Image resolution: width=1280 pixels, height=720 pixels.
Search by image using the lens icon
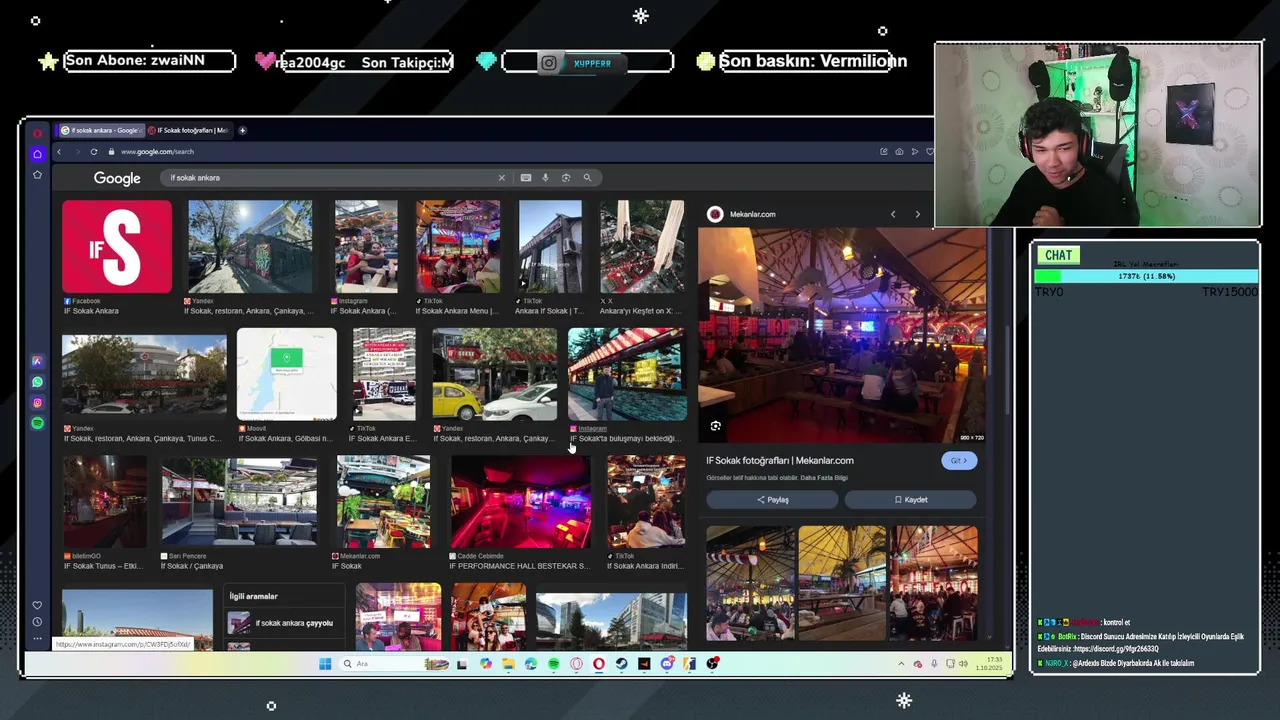[566, 178]
